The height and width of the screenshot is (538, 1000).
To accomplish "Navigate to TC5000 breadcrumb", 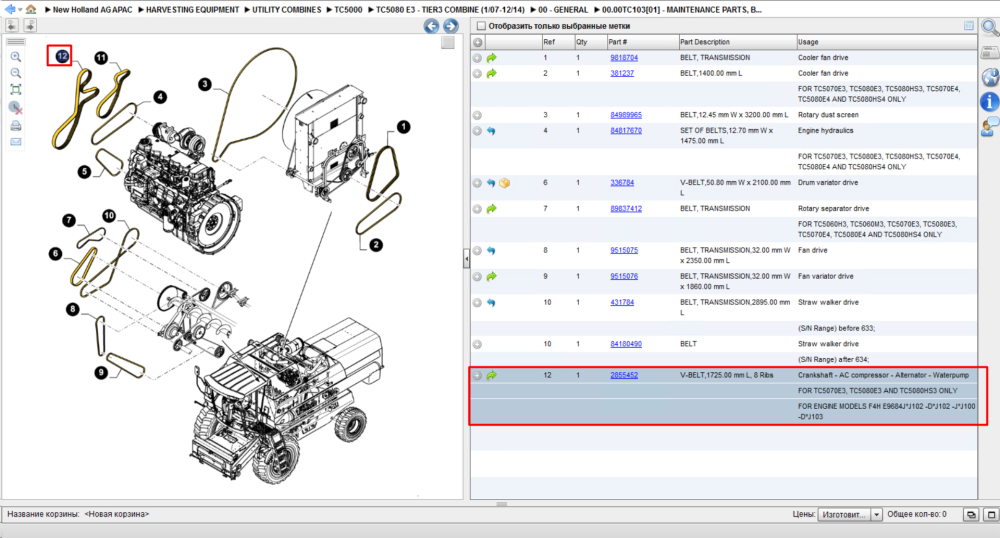I will (348, 10).
